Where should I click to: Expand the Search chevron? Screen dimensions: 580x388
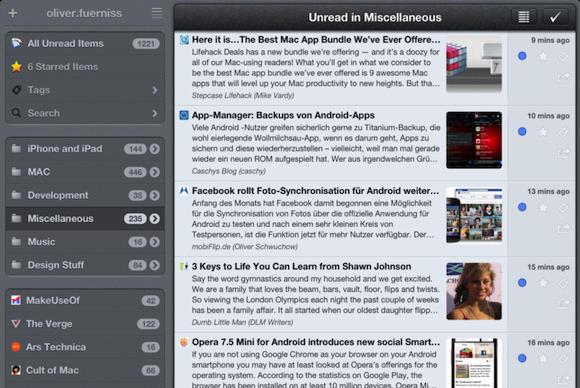coord(155,113)
